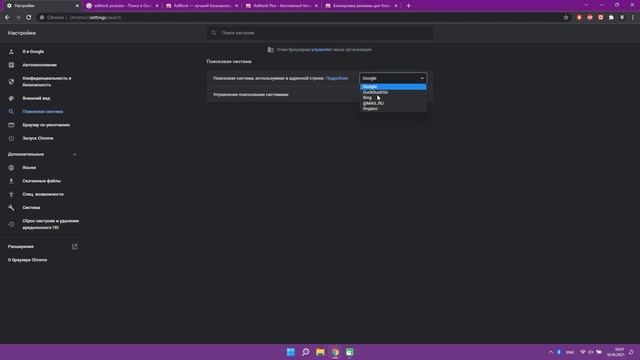The image size is (640, 360).
Task: Open 'Конфиденциальность и безопасность' section
Action: (47, 82)
